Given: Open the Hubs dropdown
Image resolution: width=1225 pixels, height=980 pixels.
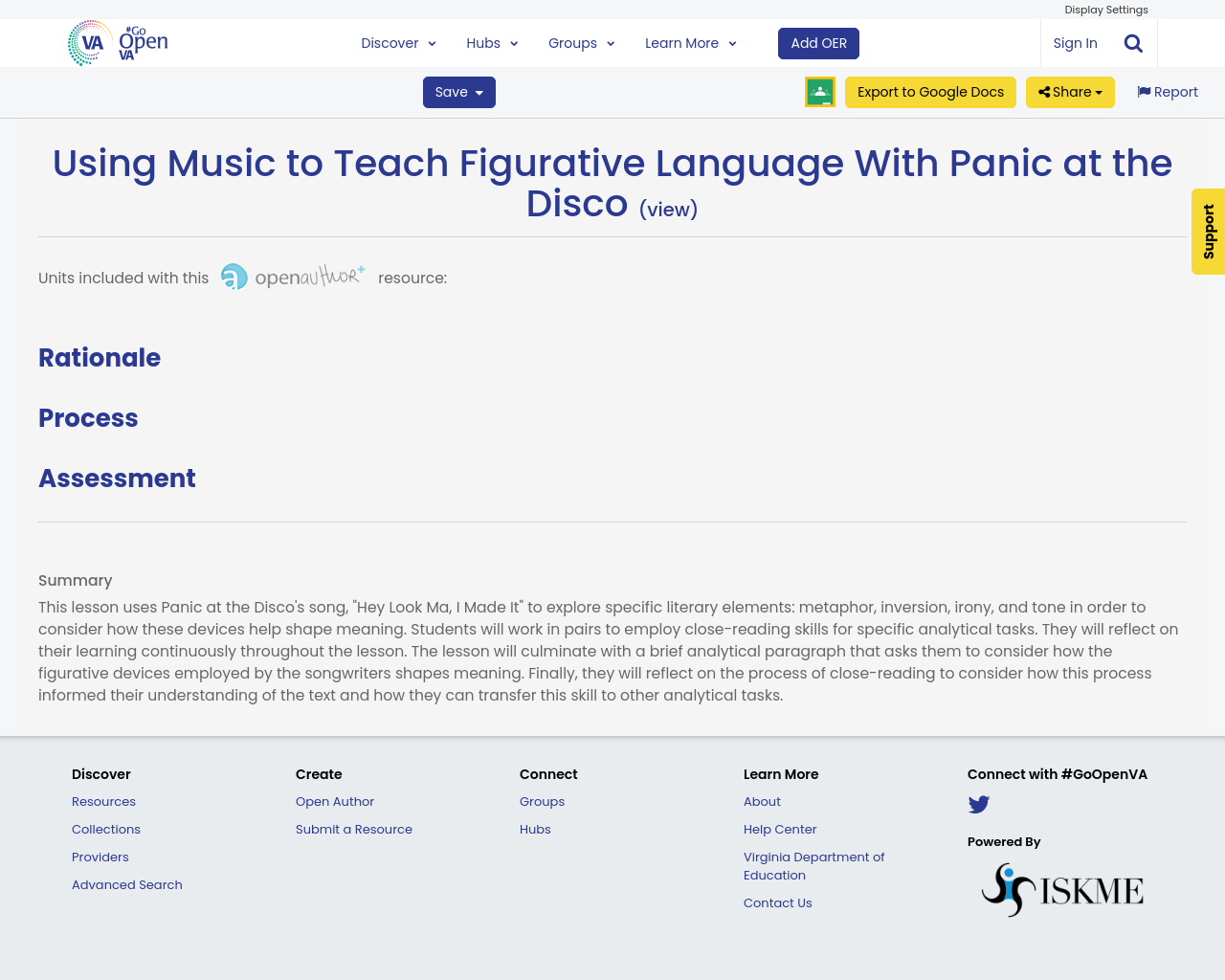Looking at the screenshot, I should pyautogui.click(x=491, y=42).
